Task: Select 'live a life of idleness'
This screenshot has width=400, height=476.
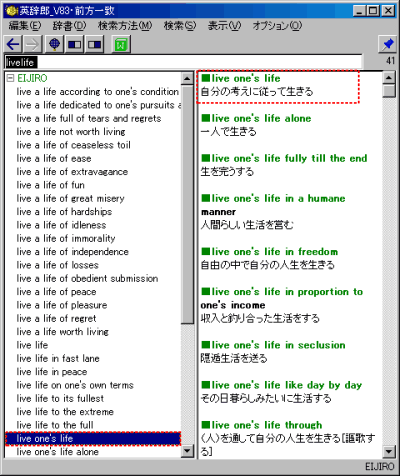Action: point(61,225)
